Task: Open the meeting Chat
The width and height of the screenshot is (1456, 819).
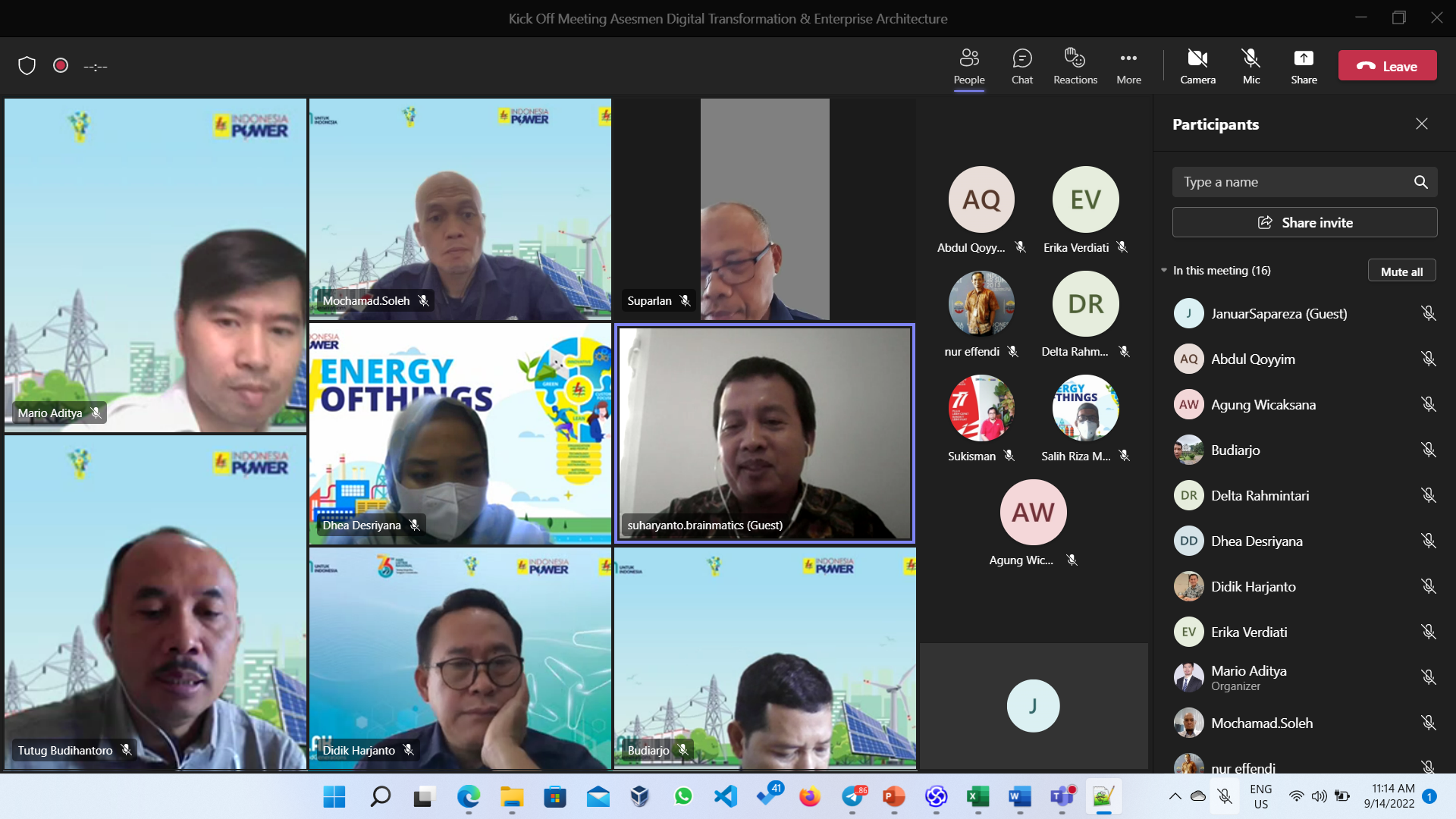Action: point(1021,66)
